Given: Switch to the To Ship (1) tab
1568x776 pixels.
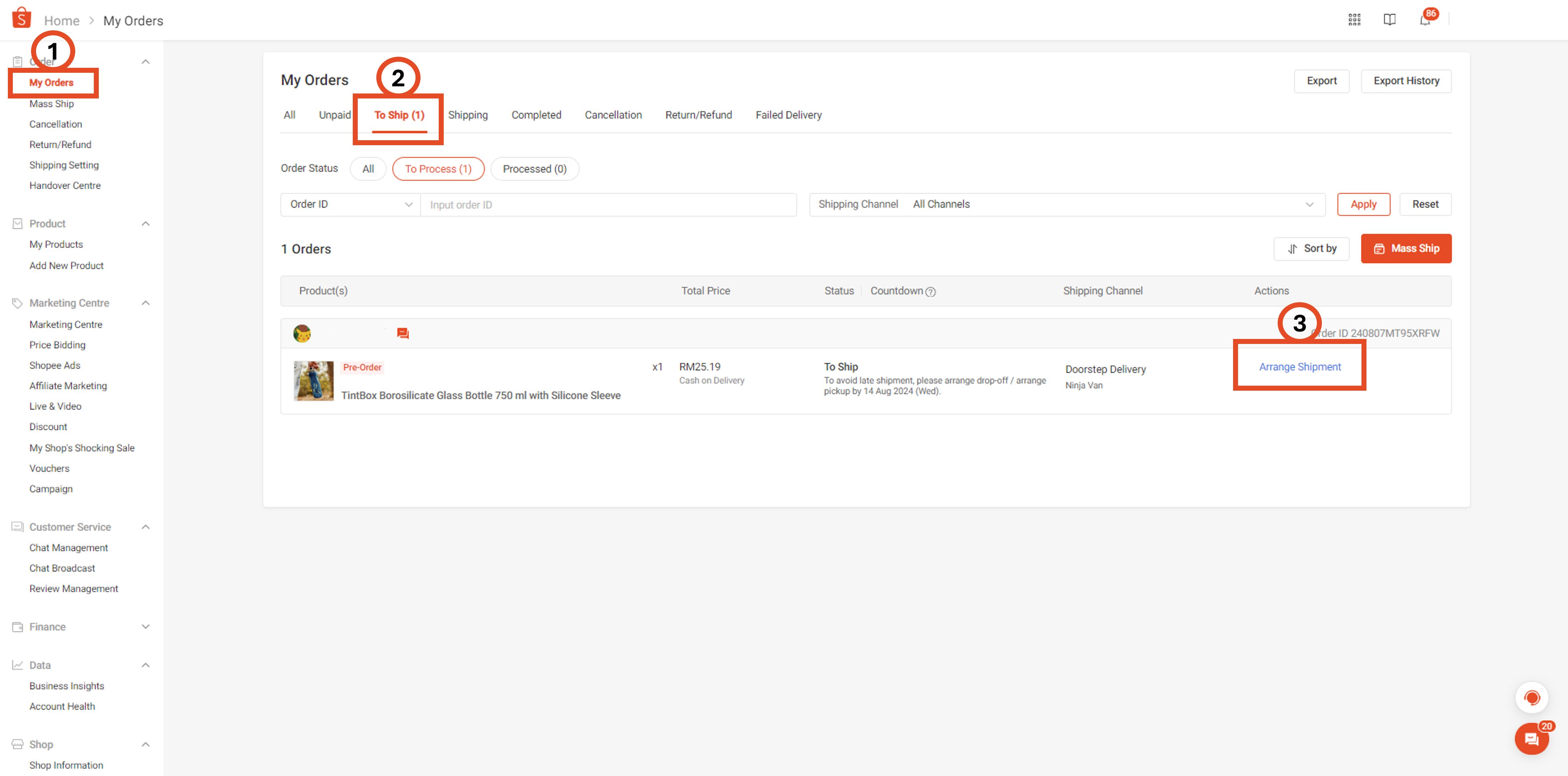Looking at the screenshot, I should coord(399,115).
